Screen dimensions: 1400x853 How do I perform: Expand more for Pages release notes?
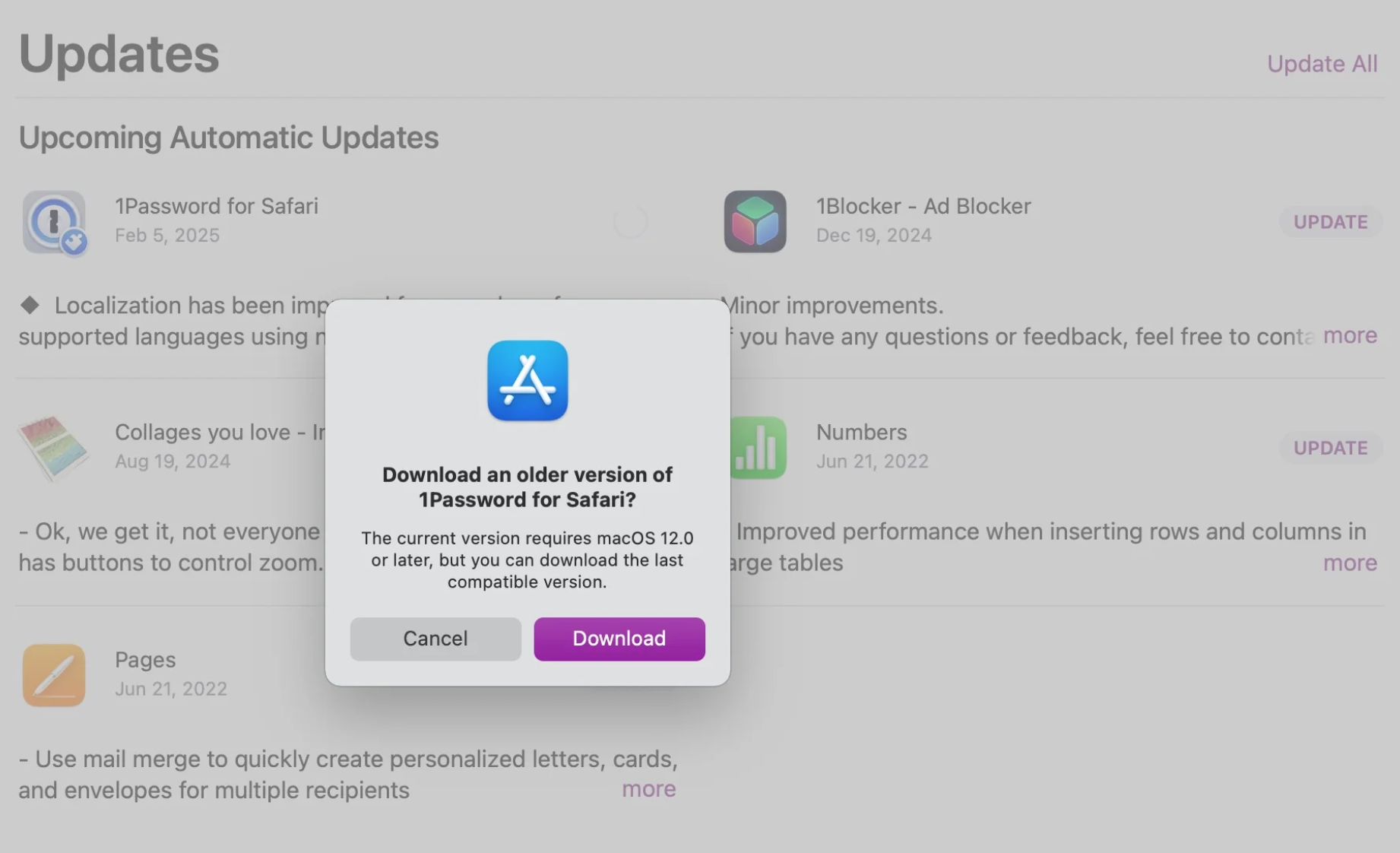648,789
